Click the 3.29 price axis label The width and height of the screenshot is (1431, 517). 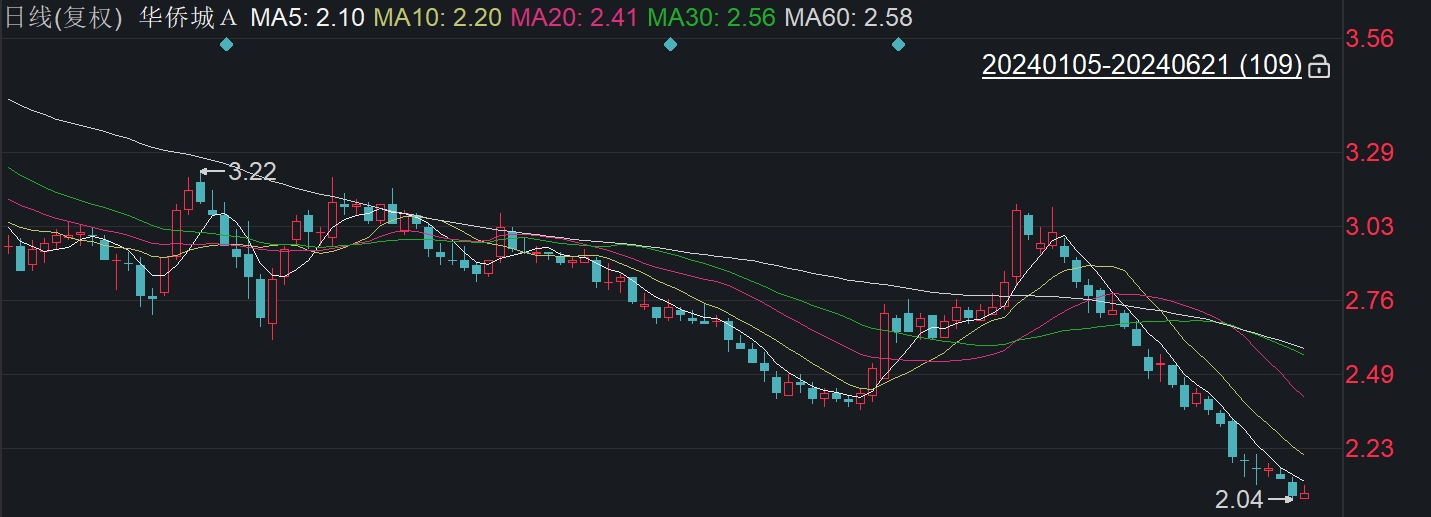pyautogui.click(x=1370, y=153)
